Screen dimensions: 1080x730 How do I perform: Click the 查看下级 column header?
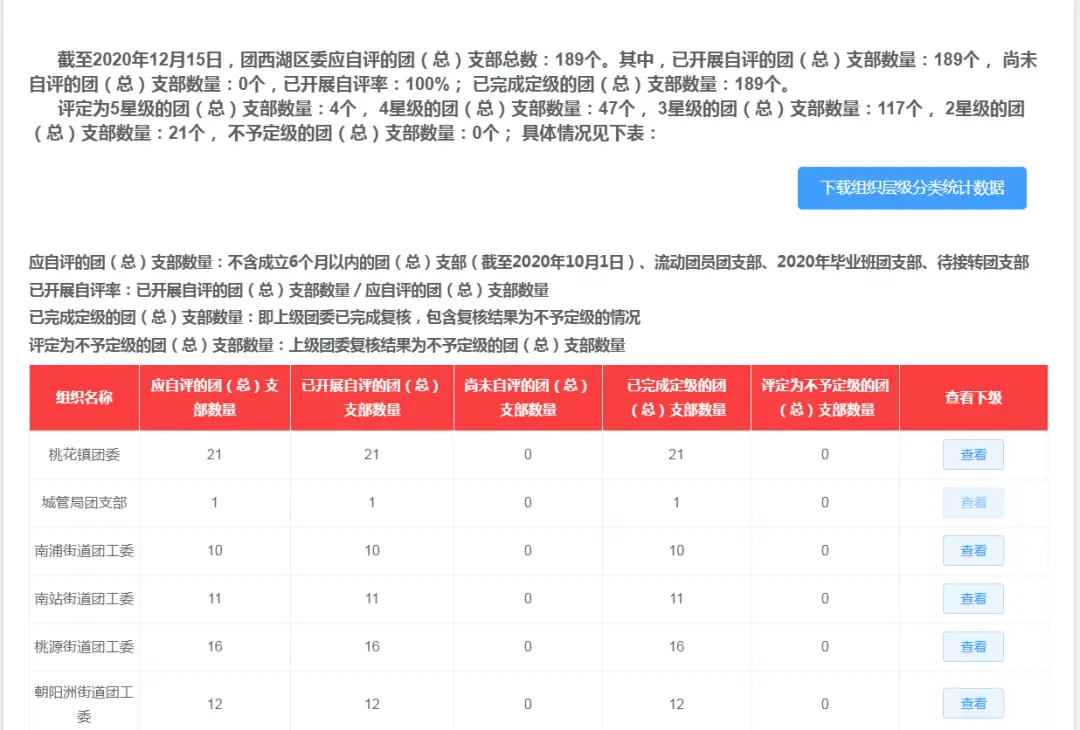(973, 397)
